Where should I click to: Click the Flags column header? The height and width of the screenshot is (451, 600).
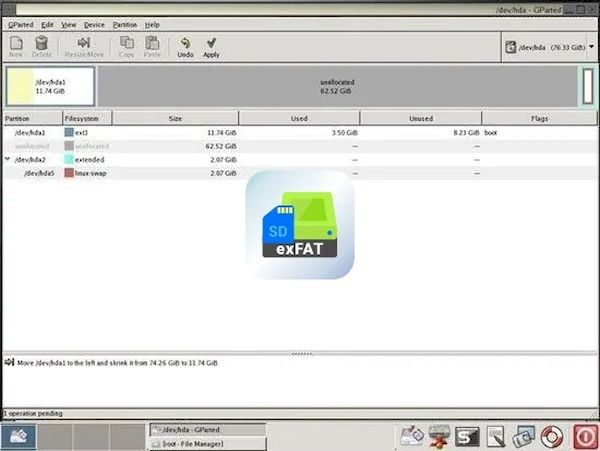pyautogui.click(x=540, y=119)
